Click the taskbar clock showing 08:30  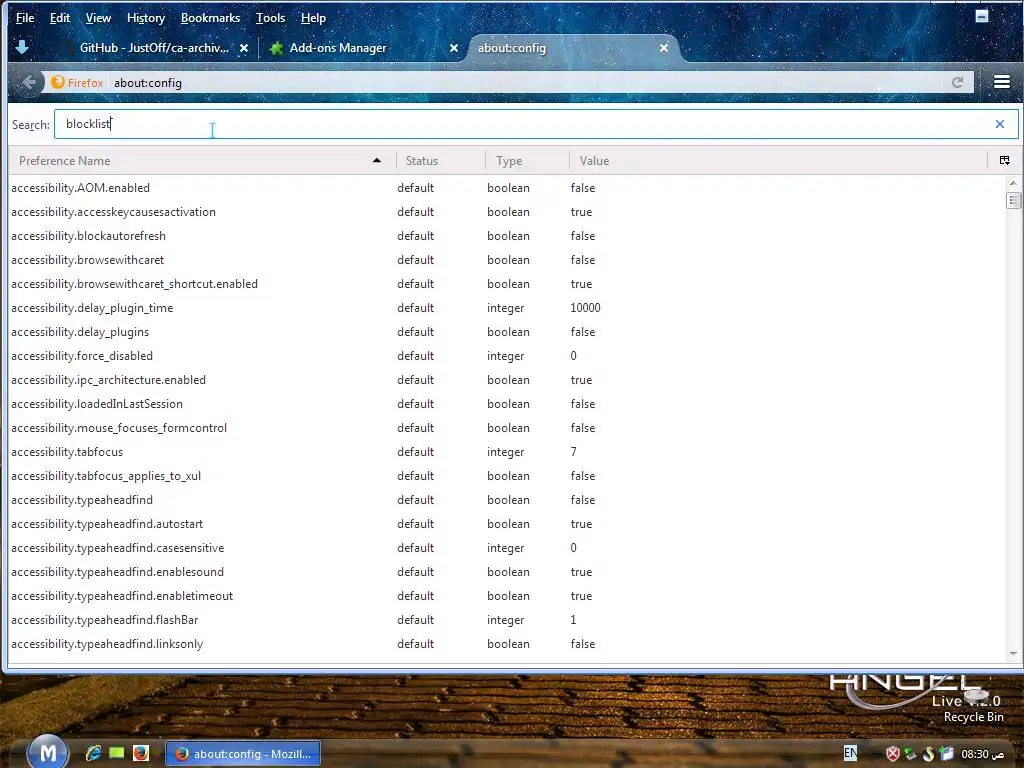tap(982, 754)
